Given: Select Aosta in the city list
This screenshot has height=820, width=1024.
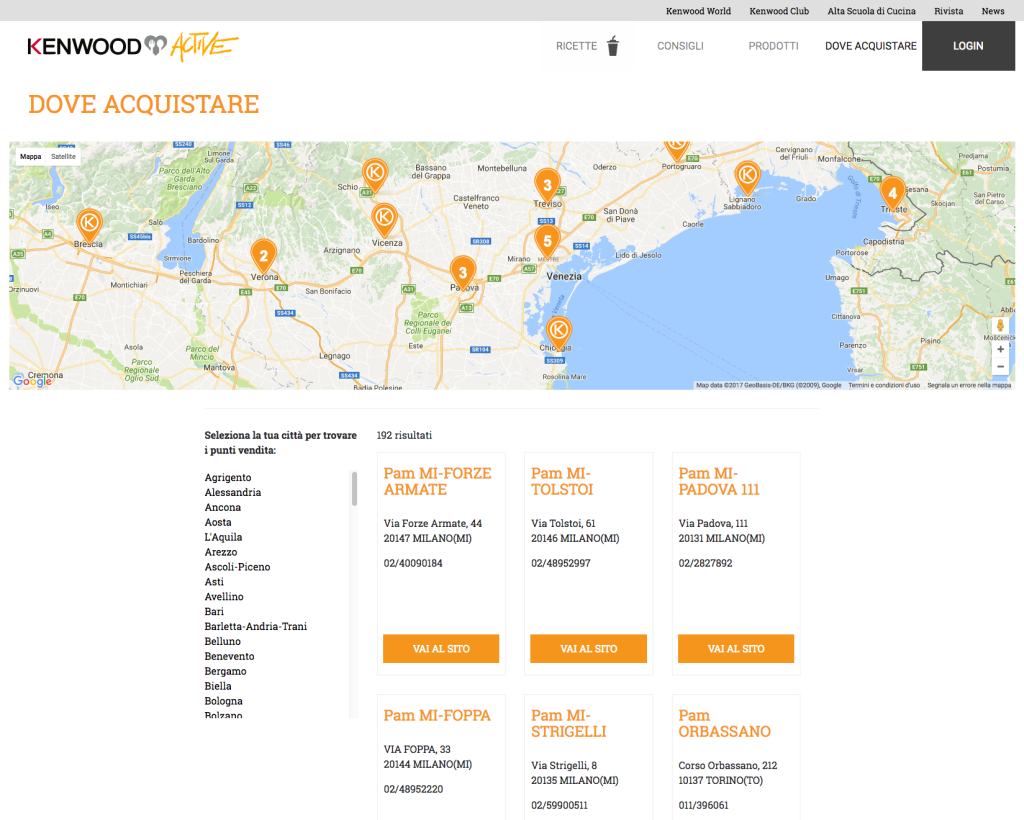Looking at the screenshot, I should coord(218,522).
